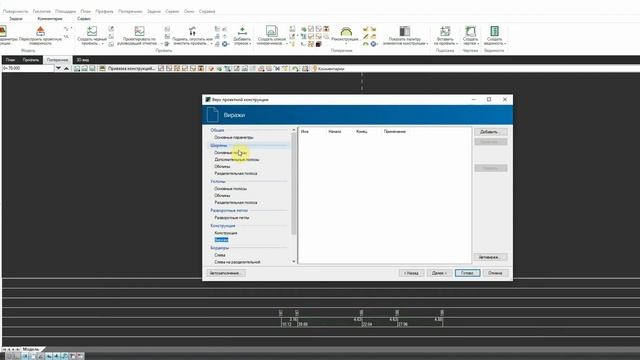Image resolution: width=640 pixels, height=360 pixels.
Task: Open the Площадки menu
Action: (65, 11)
